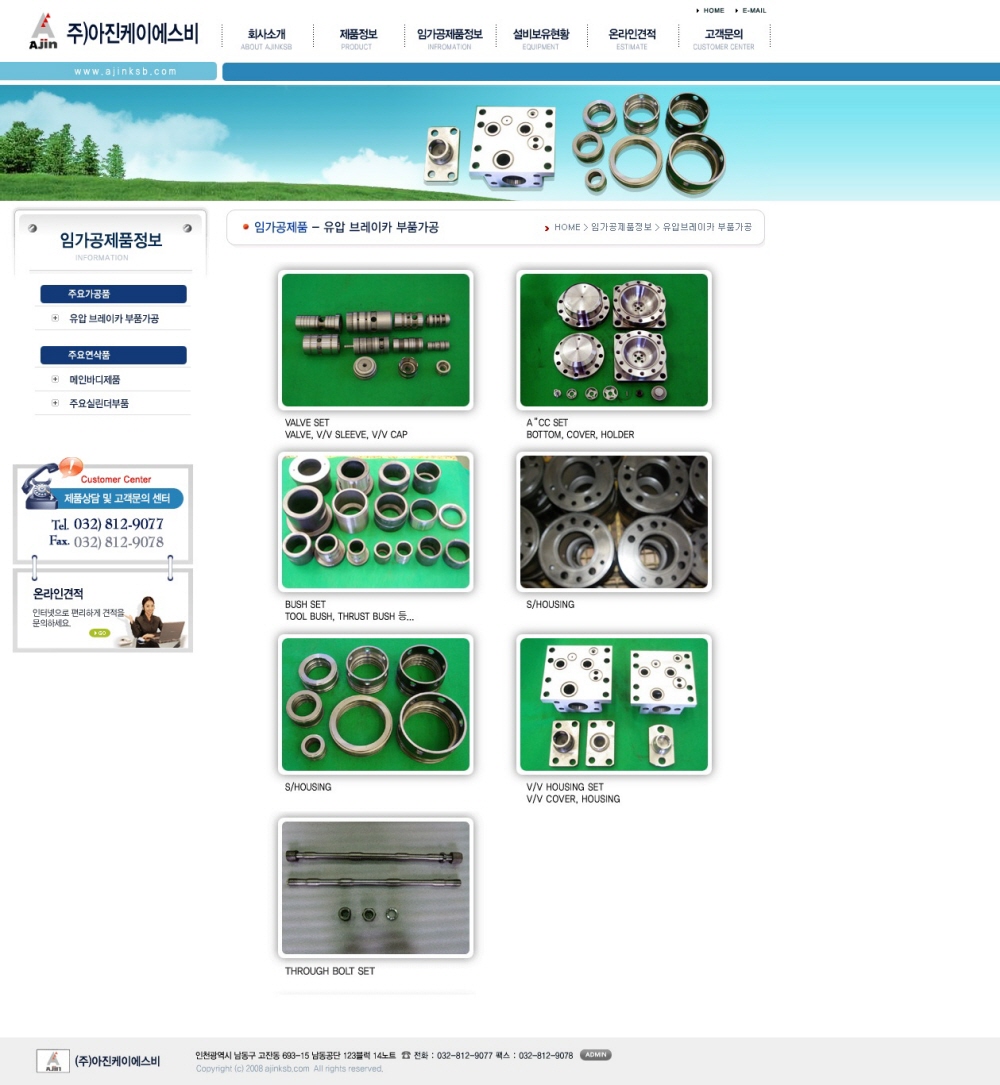The width and height of the screenshot is (1000, 1085).
Task: Click the green GO button in online estimate banner
Action: [x=99, y=632]
